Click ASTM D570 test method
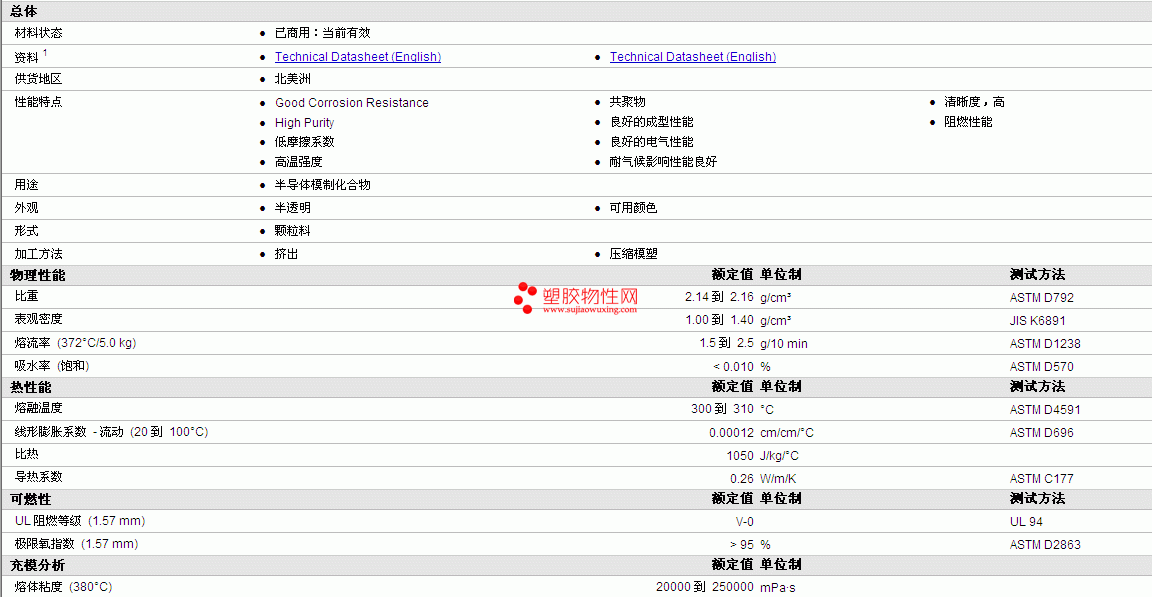 (1042, 366)
